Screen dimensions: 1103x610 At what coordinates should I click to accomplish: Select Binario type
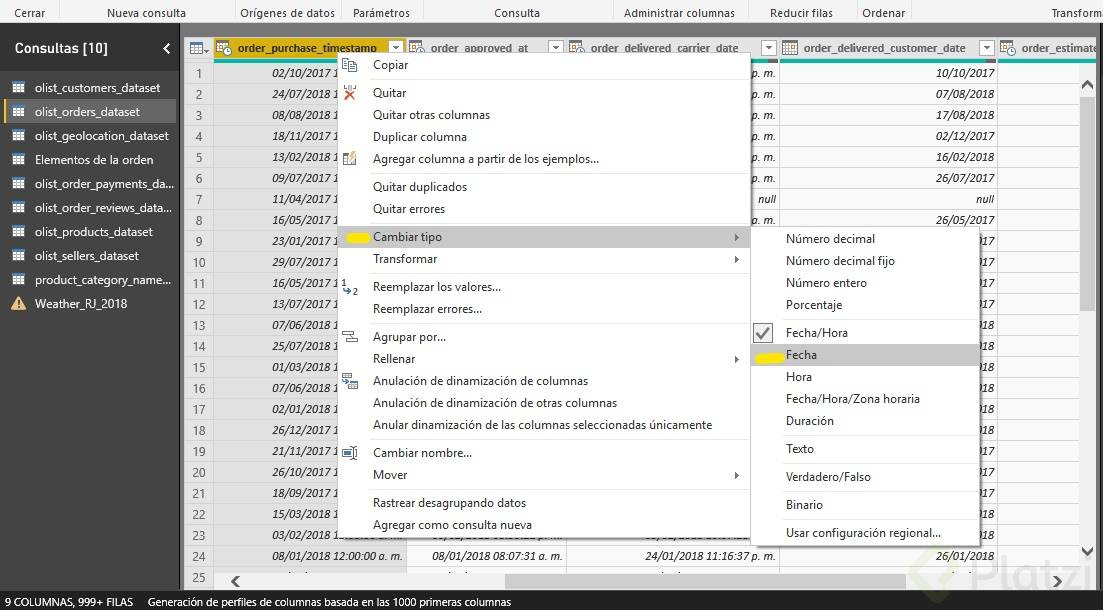point(804,504)
